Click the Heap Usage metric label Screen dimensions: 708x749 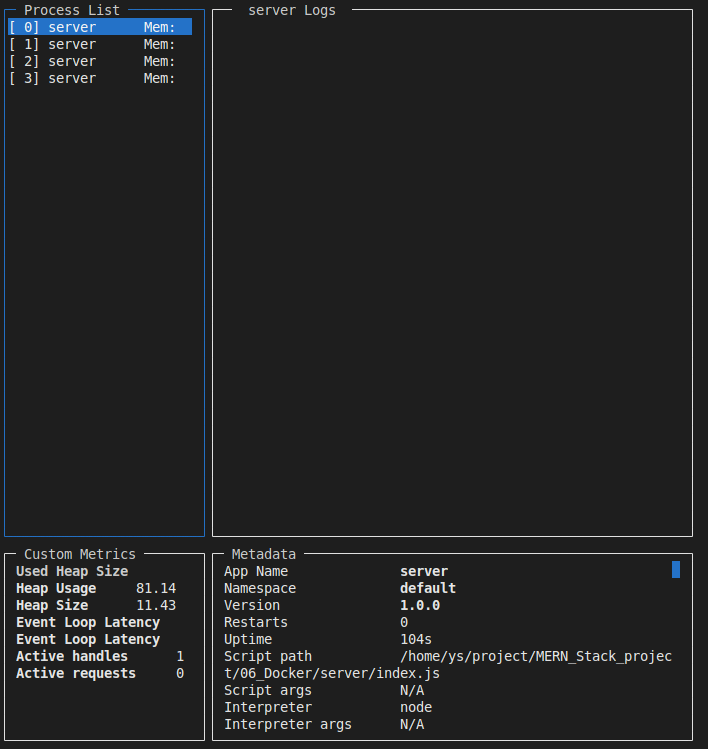[56, 588]
